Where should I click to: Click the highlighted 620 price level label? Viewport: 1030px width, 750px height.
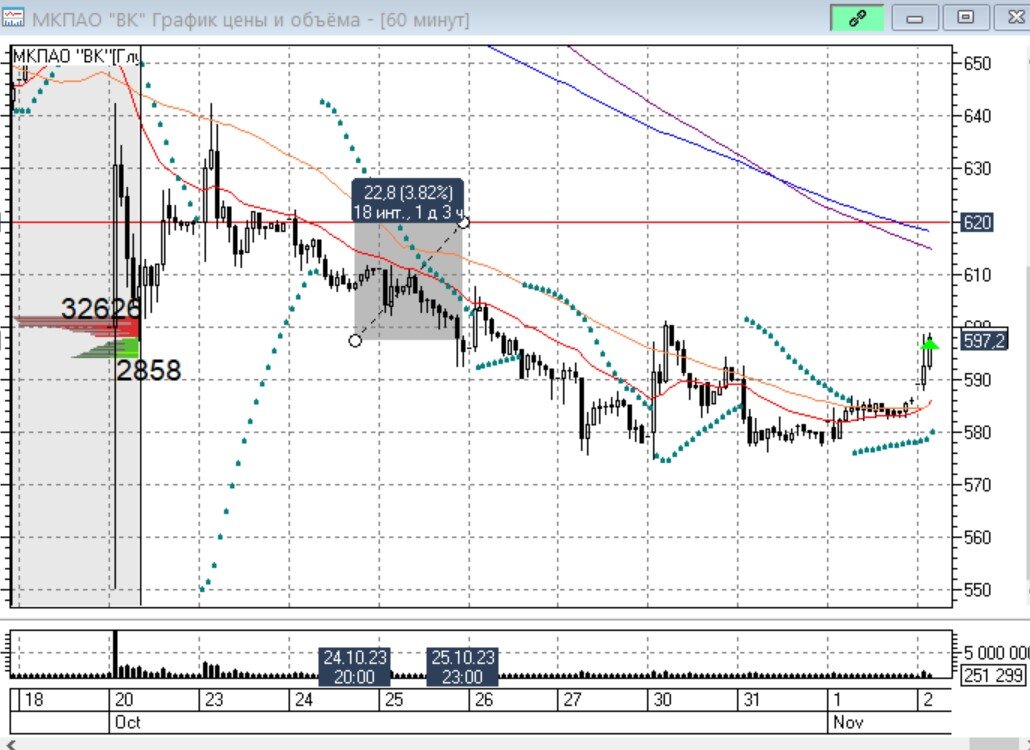pos(976,223)
